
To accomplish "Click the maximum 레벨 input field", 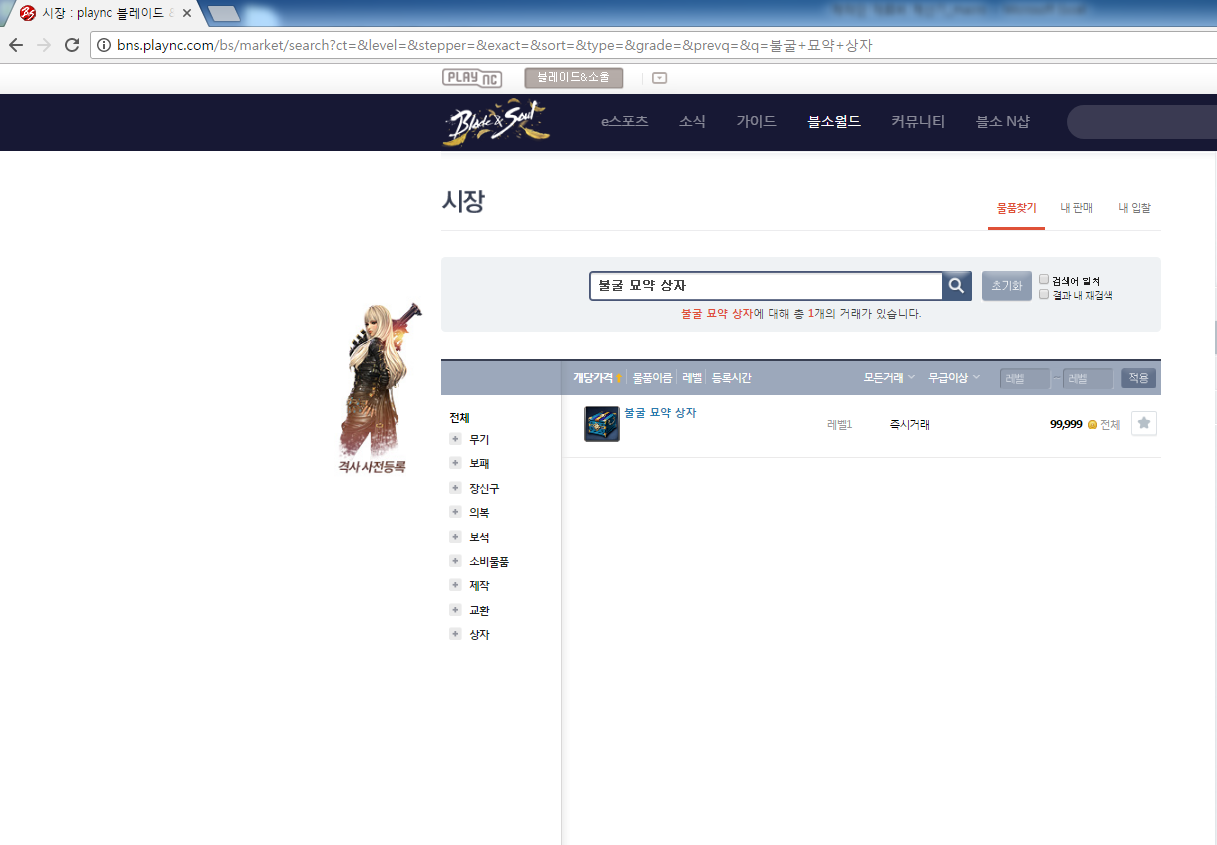I will coord(1087,378).
